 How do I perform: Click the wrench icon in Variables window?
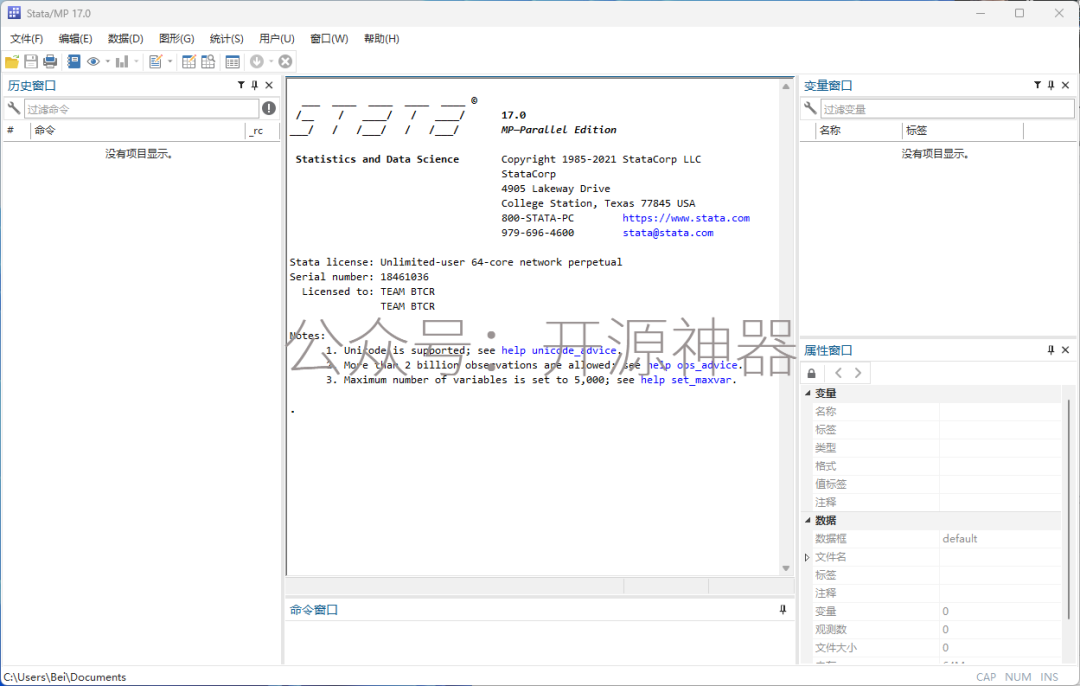(811, 108)
